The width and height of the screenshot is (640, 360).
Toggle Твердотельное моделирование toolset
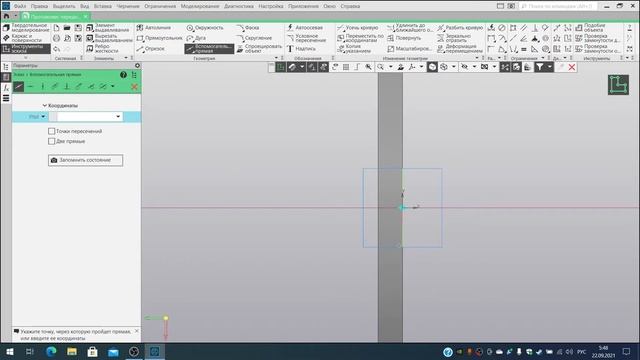coord(26,28)
